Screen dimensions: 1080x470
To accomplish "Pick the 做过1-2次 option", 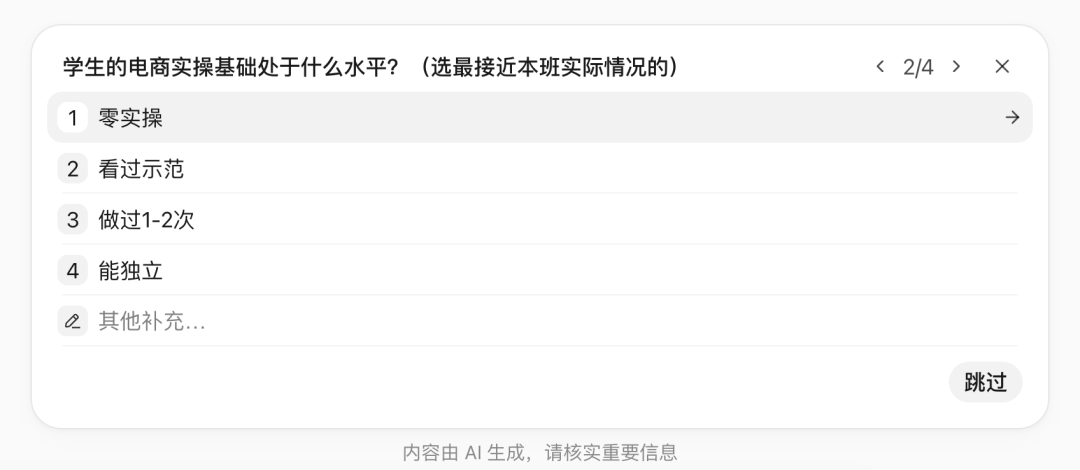I will 540,220.
